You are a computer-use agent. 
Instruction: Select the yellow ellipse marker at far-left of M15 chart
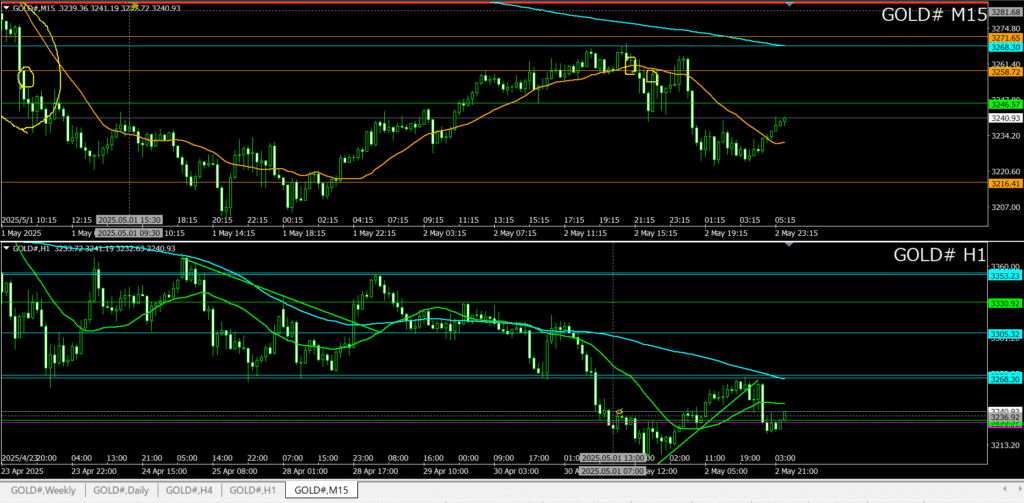click(27, 77)
